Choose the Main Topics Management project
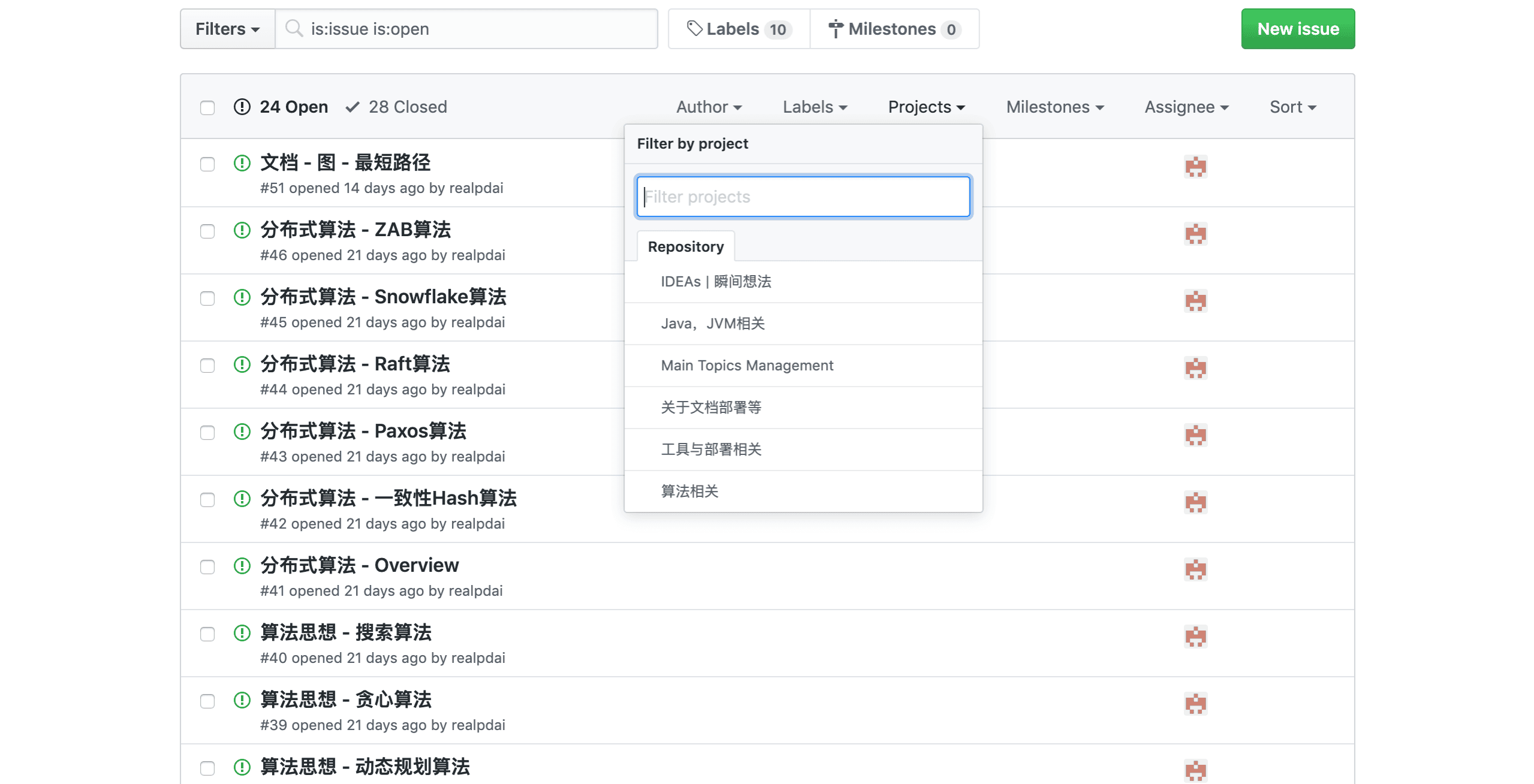 click(746, 366)
